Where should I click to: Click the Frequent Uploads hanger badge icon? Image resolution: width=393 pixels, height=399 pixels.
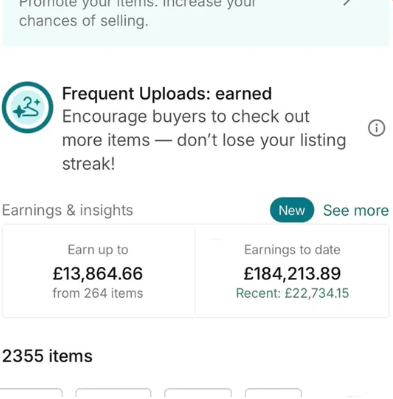[x=27, y=107]
